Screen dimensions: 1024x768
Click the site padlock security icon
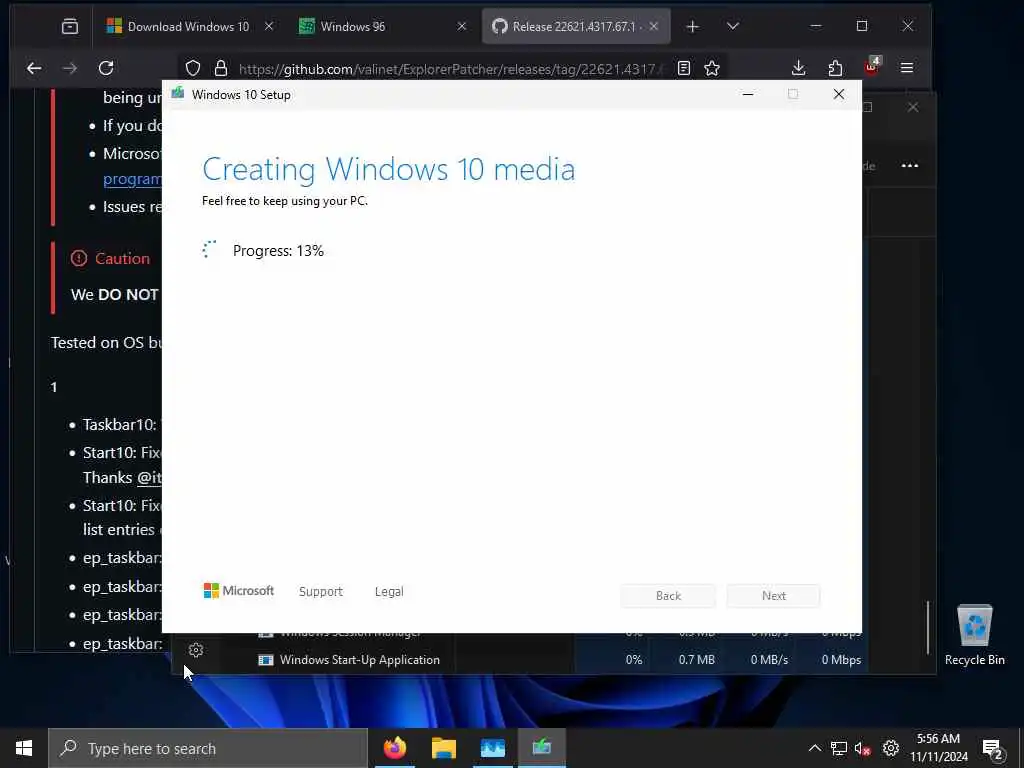[221, 68]
